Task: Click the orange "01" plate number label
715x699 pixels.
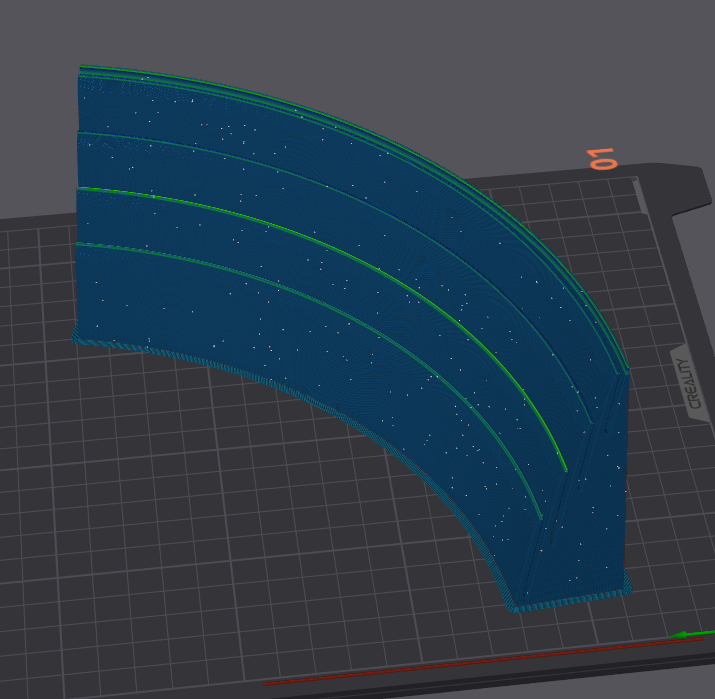Action: click(603, 159)
